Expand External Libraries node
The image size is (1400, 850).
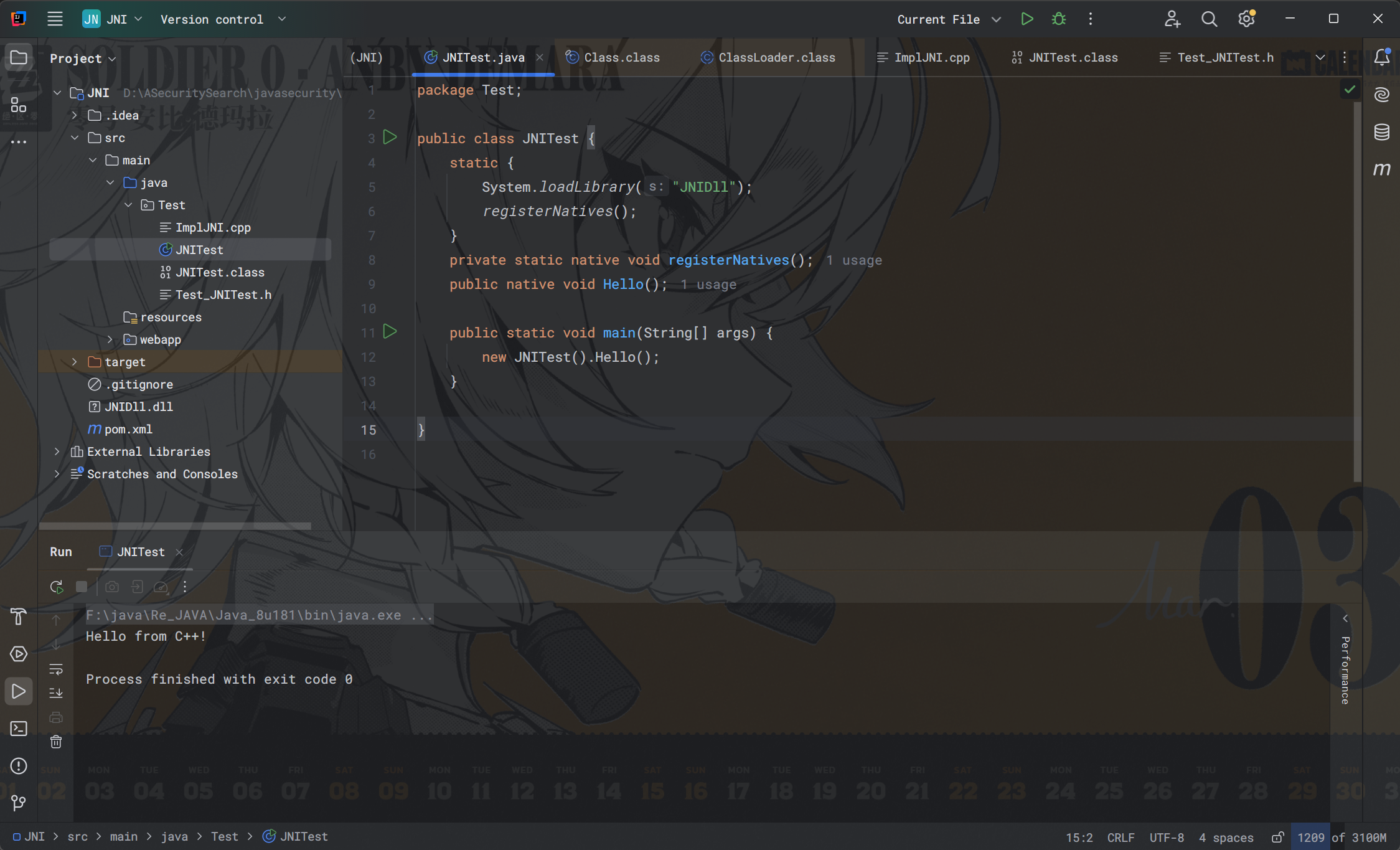57,451
